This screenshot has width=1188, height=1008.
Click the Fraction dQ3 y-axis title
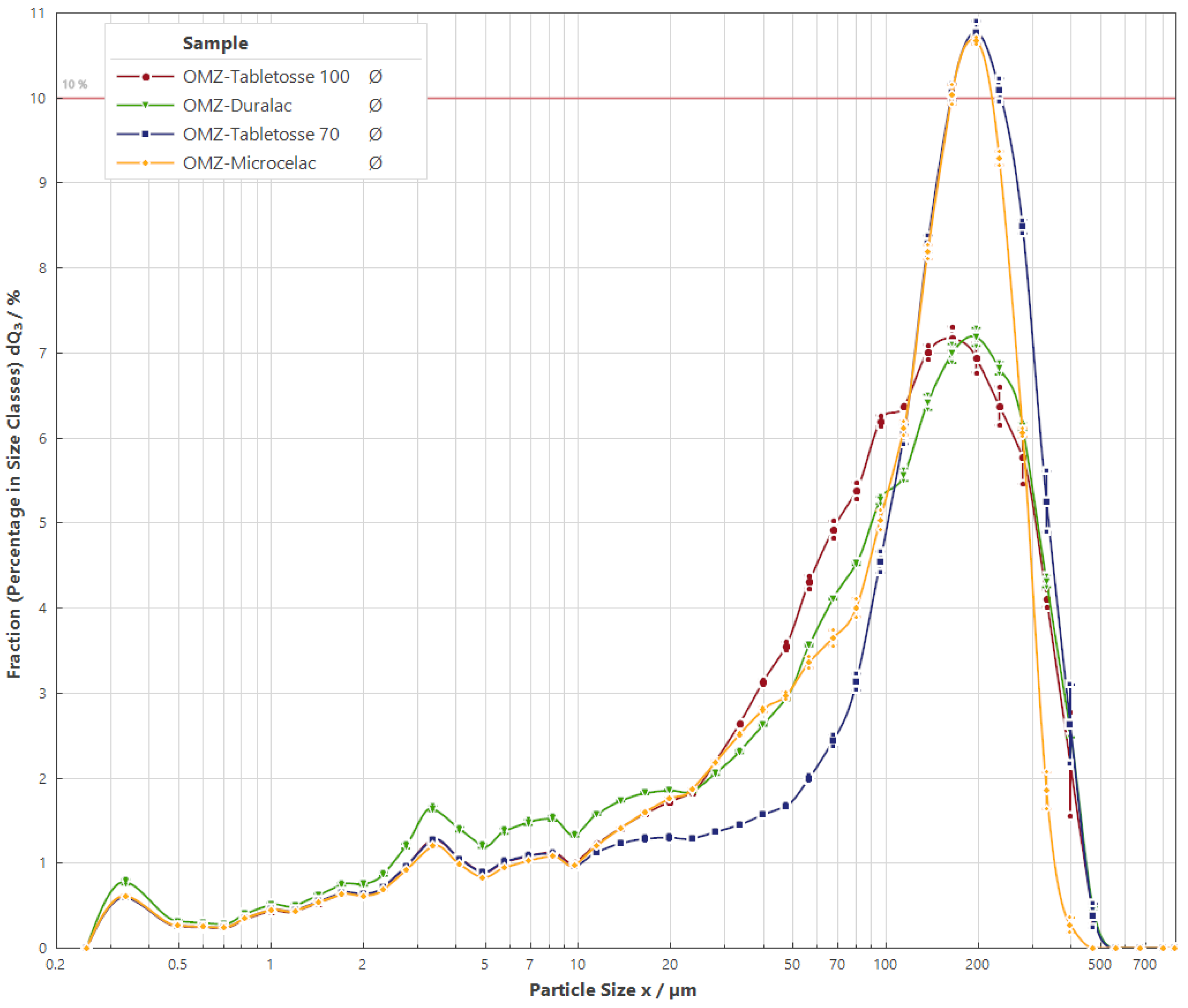coord(14,485)
